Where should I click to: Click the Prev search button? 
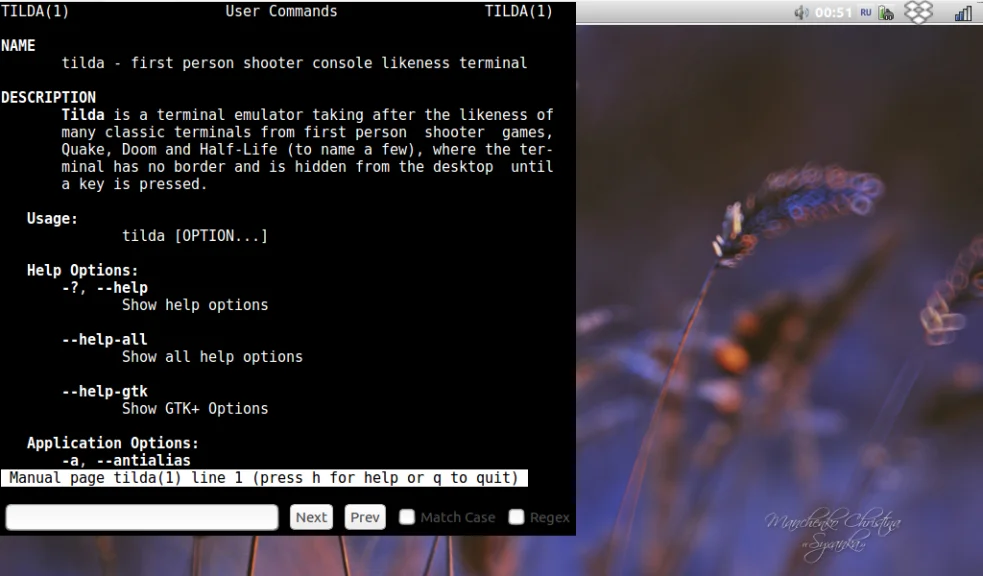365,517
